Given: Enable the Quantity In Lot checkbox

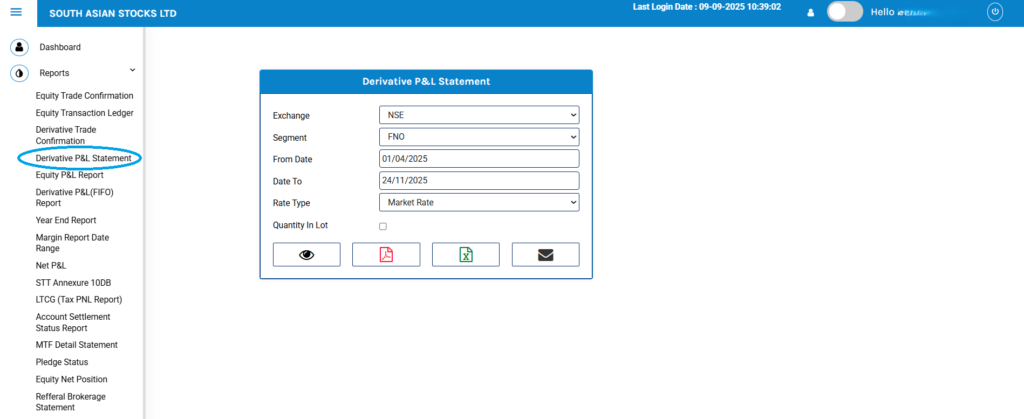Looking at the screenshot, I should tap(383, 226).
